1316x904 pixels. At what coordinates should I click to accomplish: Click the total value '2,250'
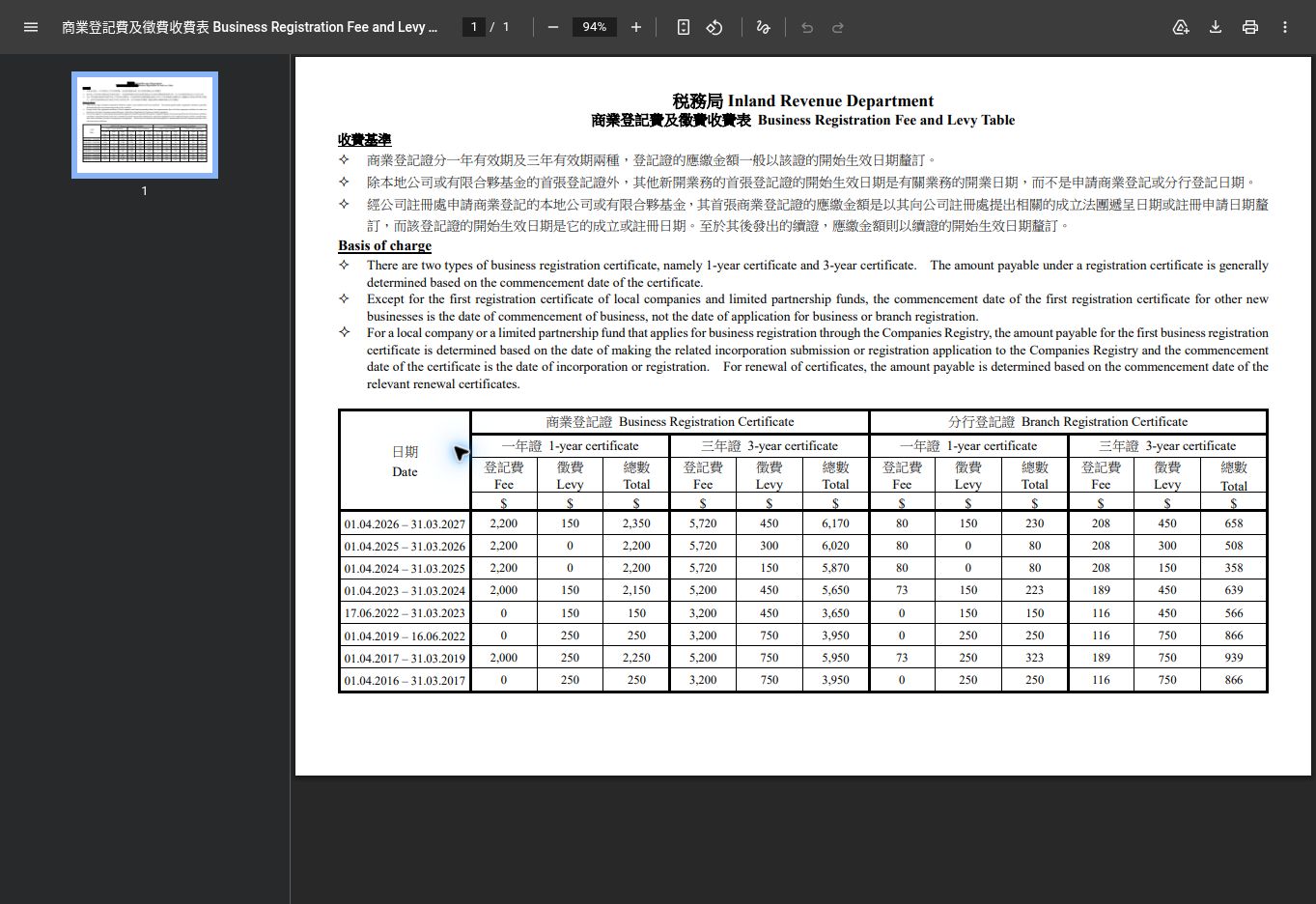tap(636, 658)
